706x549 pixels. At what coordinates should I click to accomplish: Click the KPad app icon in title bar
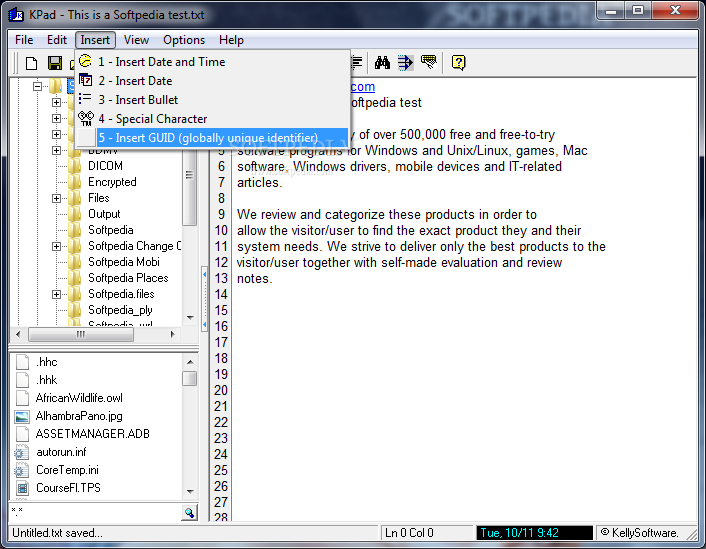(16, 14)
